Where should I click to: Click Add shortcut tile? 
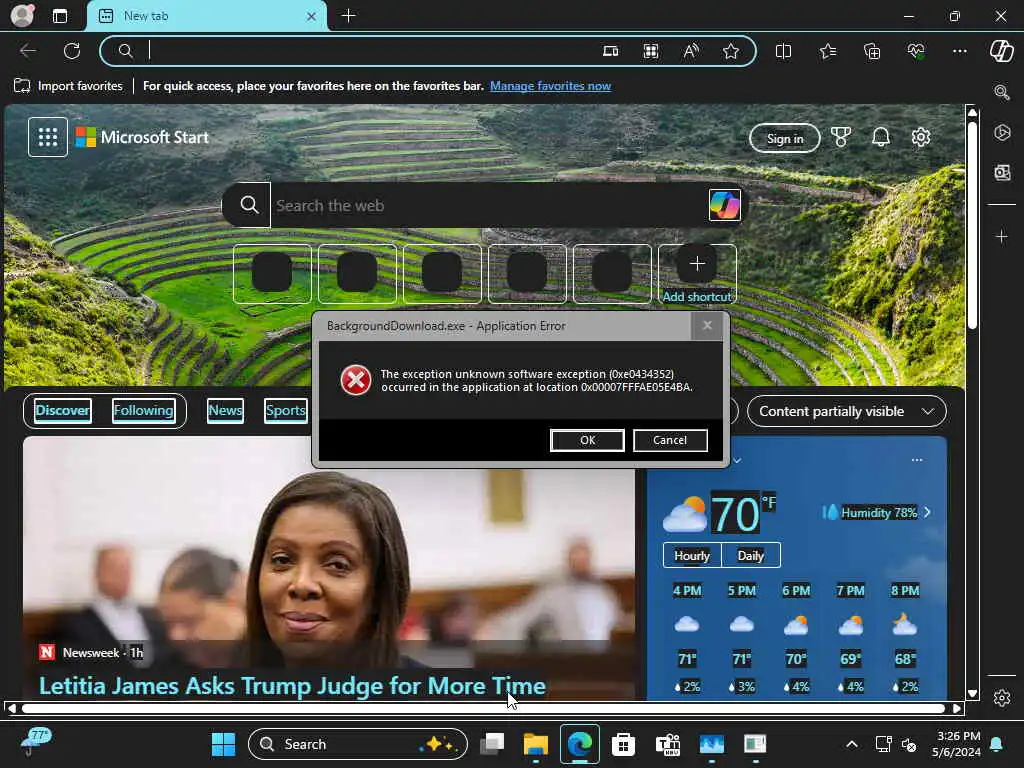pos(697,274)
